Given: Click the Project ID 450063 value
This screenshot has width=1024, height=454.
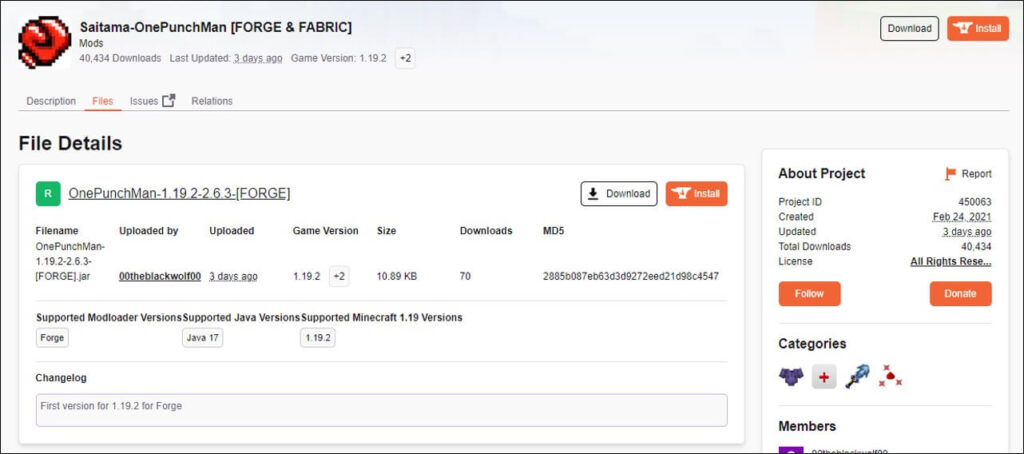Looking at the screenshot, I should click(975, 202).
